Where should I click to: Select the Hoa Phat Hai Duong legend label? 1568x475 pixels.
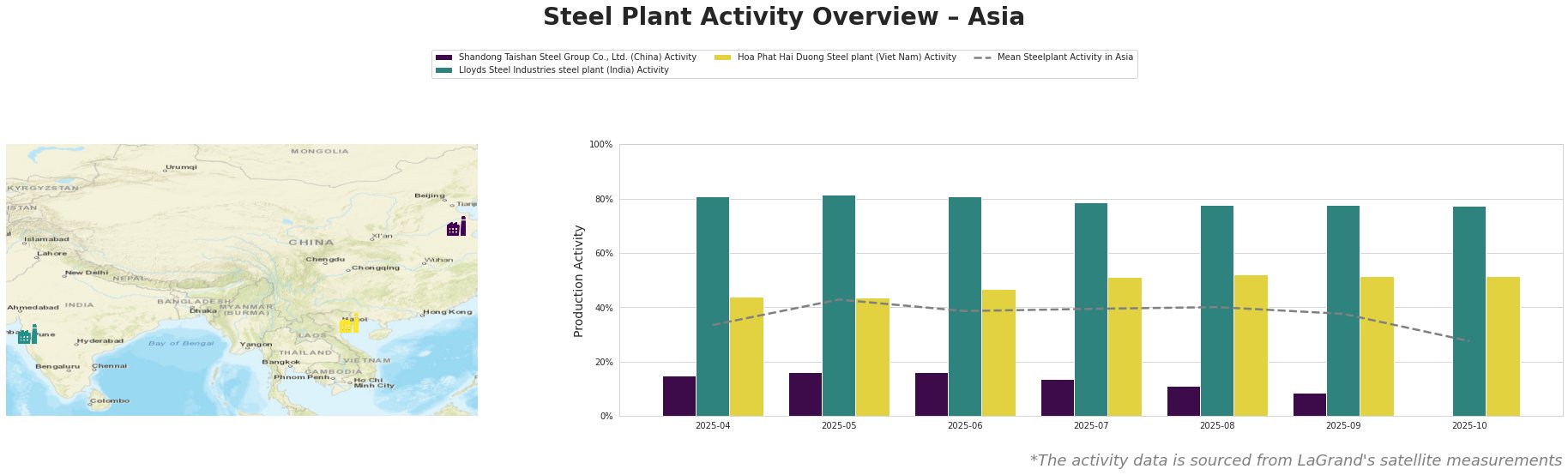pyautogui.click(x=846, y=57)
